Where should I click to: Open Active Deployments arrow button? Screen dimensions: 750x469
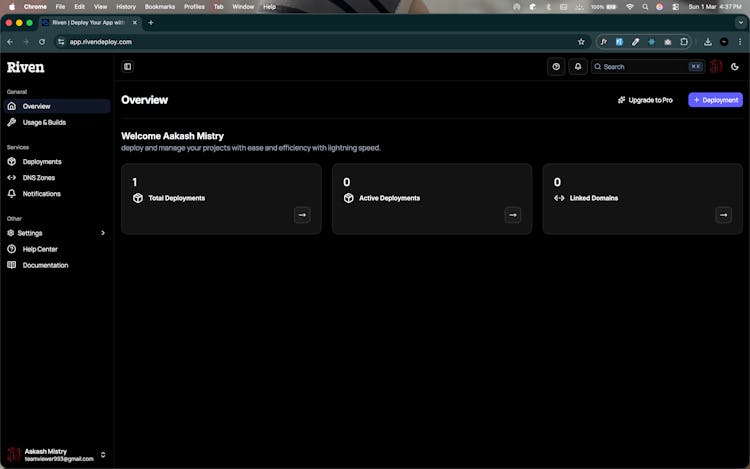click(x=513, y=214)
